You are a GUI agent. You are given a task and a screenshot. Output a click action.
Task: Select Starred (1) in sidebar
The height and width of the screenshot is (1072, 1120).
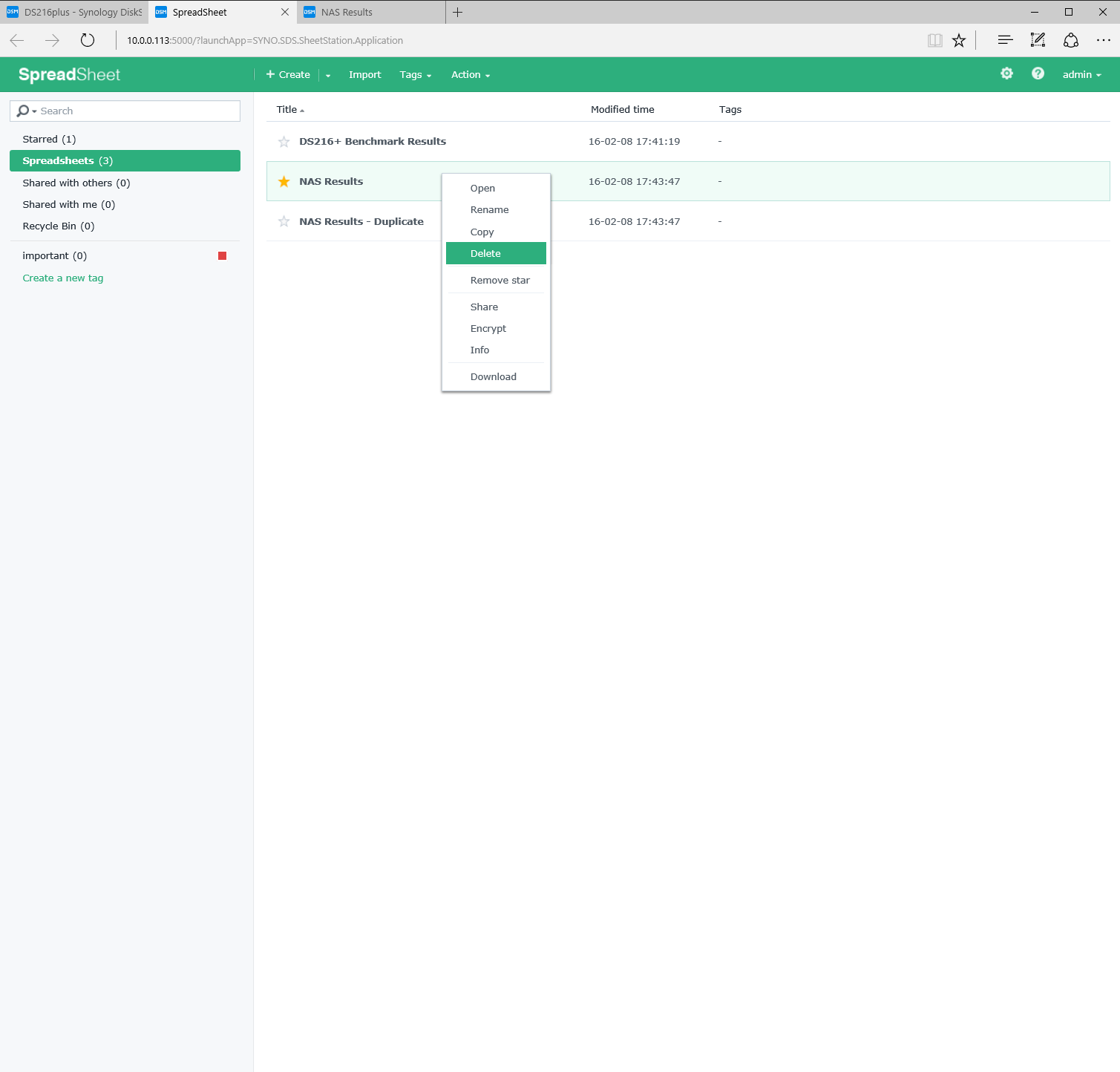(125, 140)
